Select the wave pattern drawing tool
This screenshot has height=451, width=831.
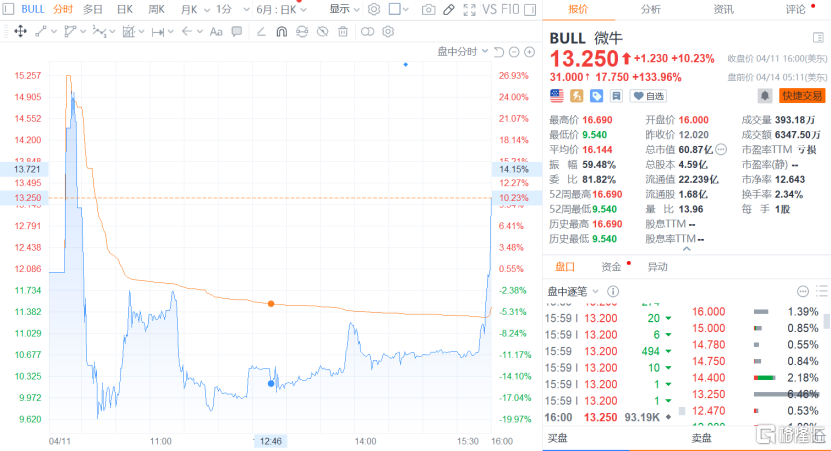(99, 32)
